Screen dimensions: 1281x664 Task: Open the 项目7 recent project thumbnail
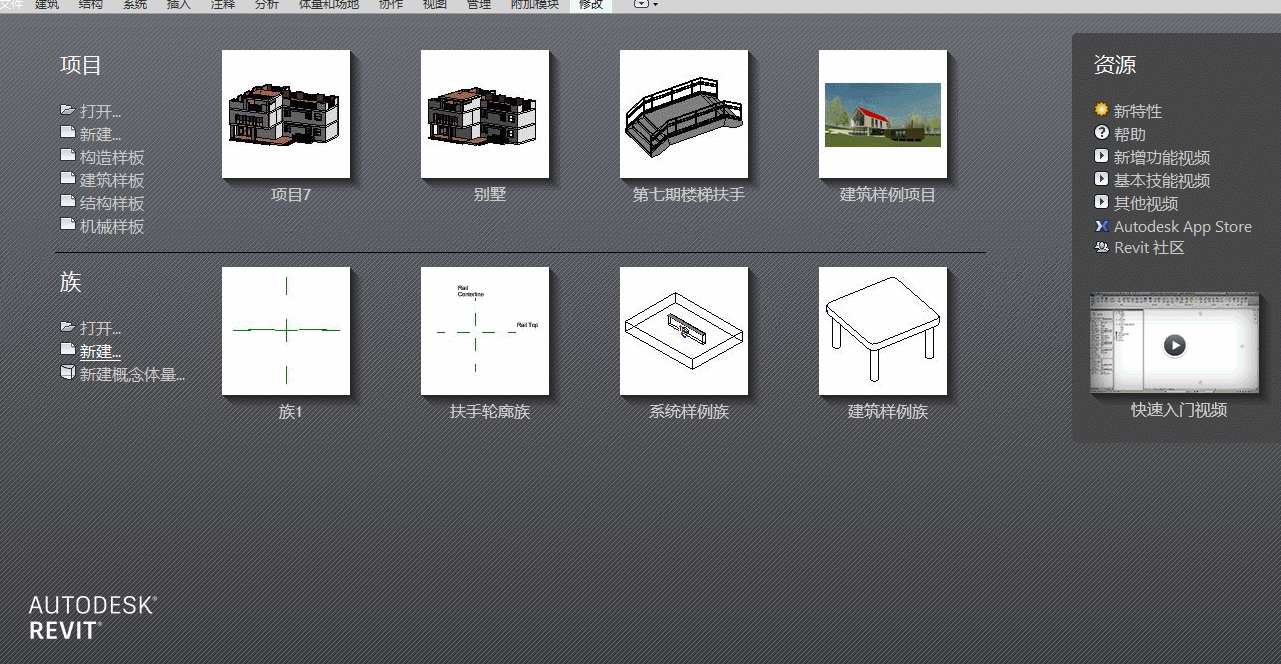coord(286,114)
